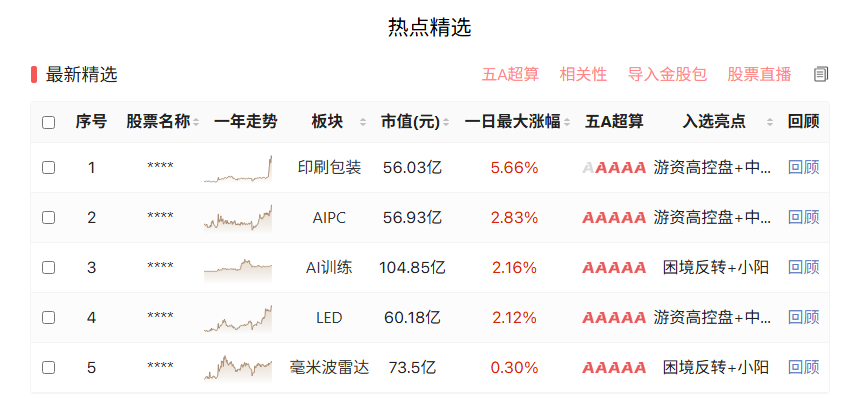This screenshot has height=403, width=850.
Task: Click 导入金股包 link
Action: [x=667, y=74]
